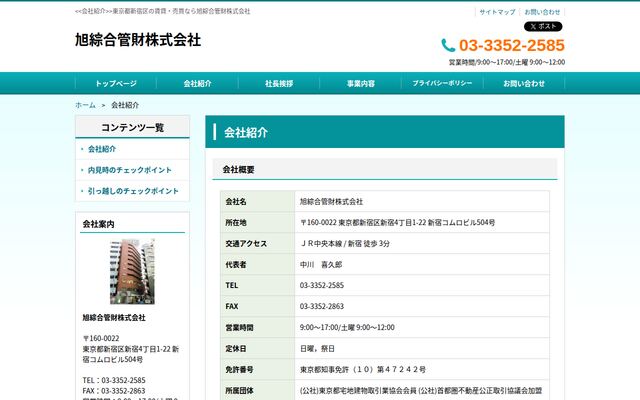Image resolution: width=640 pixels, height=400 pixels.
Task: Click the 会社名 label cell
Action: [258, 201]
